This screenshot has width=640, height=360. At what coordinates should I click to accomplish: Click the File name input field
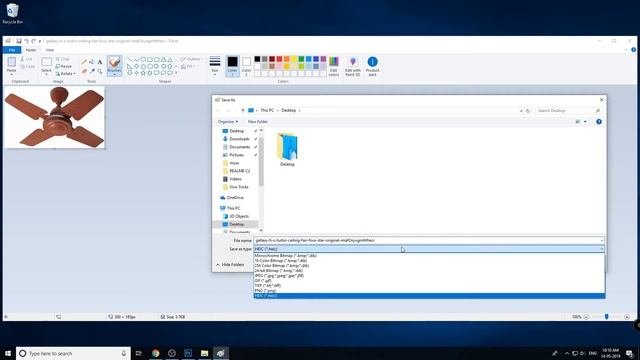(427, 241)
